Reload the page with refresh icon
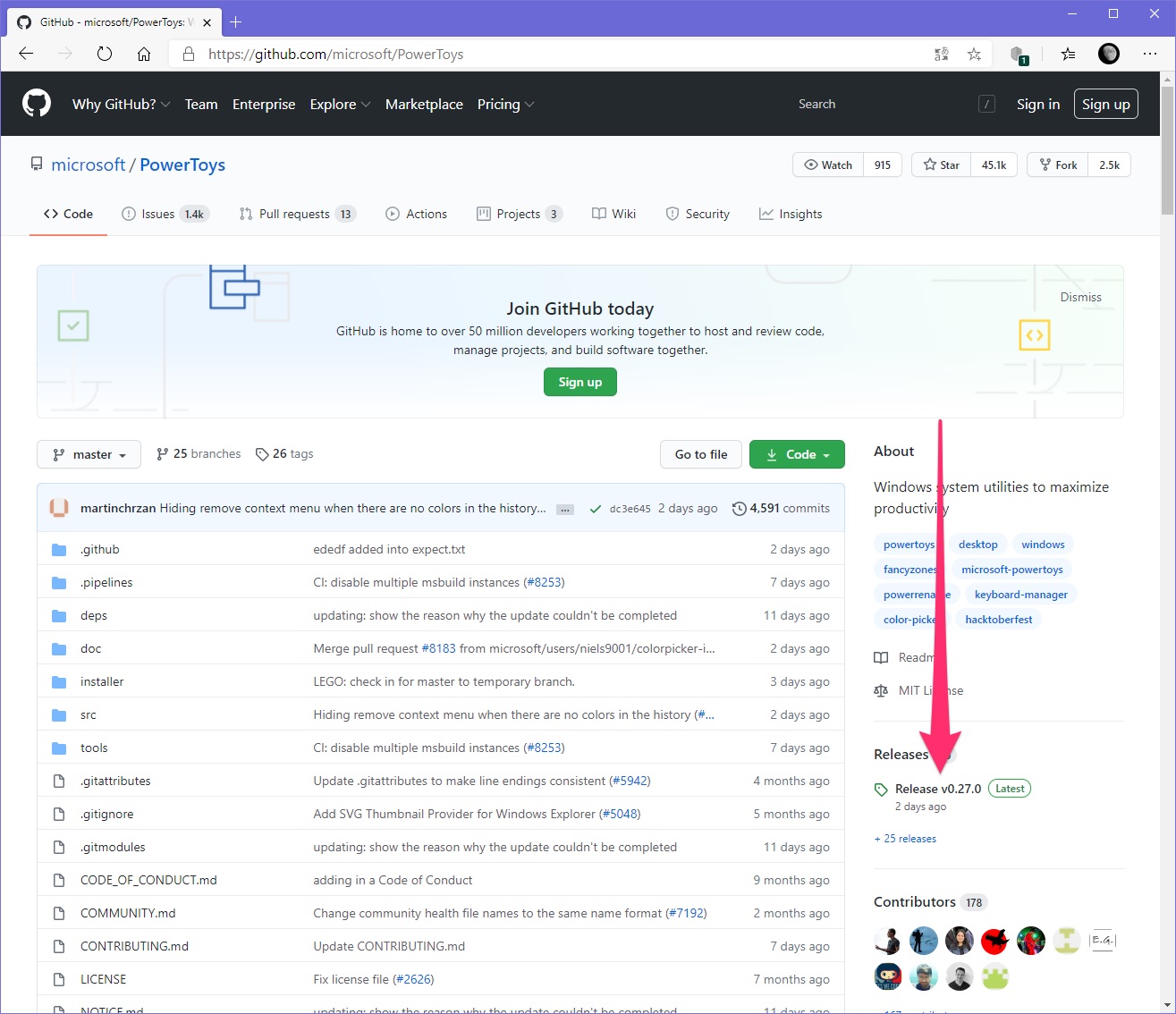Viewport: 1176px width, 1014px height. (x=105, y=54)
